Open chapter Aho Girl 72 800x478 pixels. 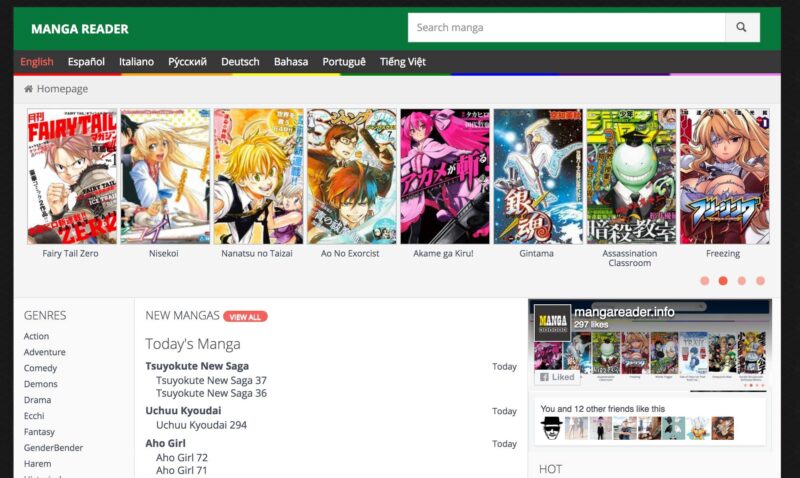point(182,458)
